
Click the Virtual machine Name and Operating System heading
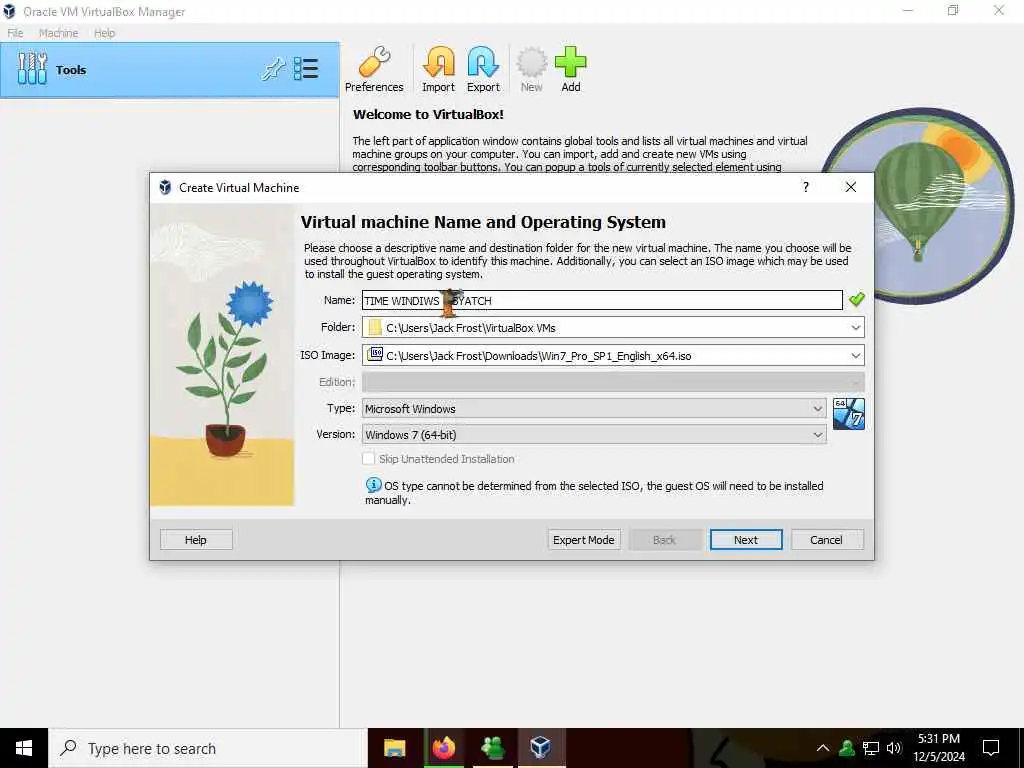tap(483, 222)
